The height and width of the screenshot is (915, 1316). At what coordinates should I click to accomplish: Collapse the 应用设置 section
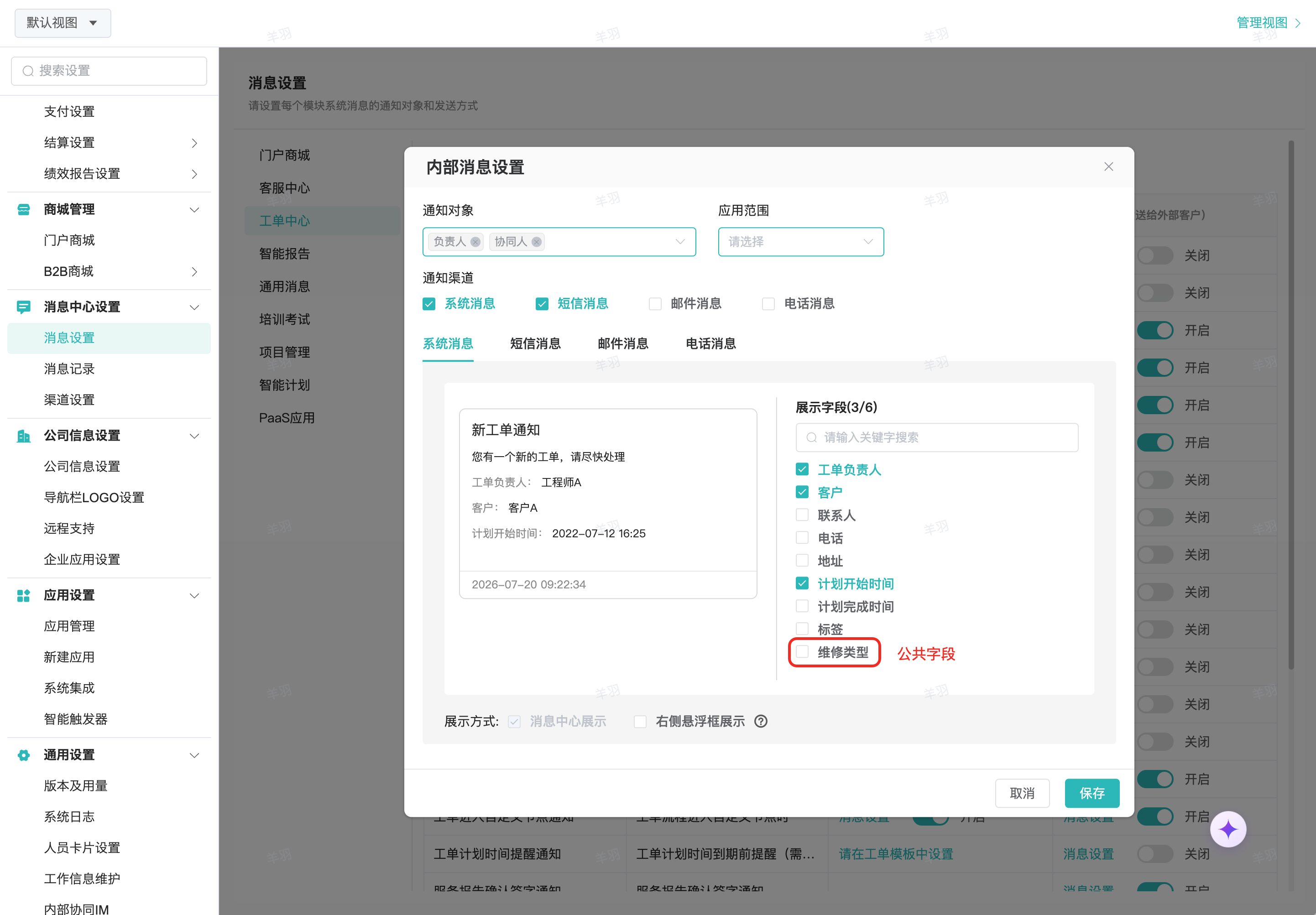[194, 595]
